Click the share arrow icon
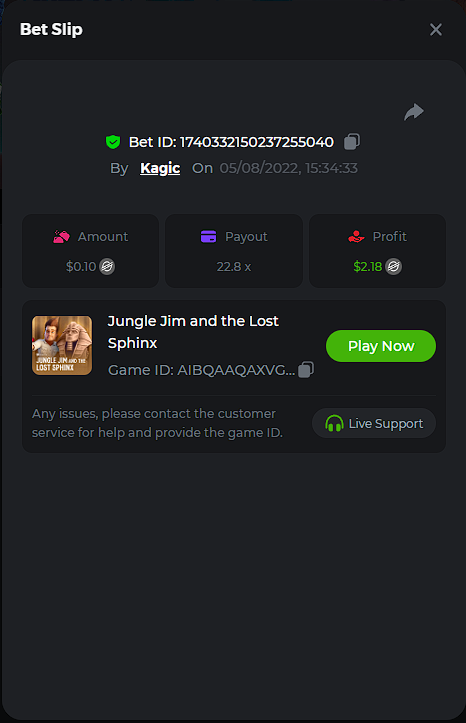This screenshot has height=723, width=466. 413,112
